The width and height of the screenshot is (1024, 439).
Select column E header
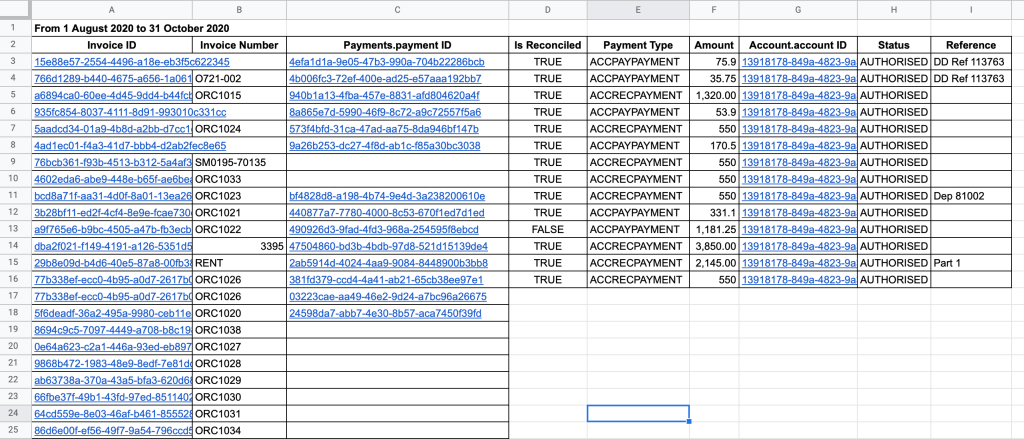[x=638, y=10]
